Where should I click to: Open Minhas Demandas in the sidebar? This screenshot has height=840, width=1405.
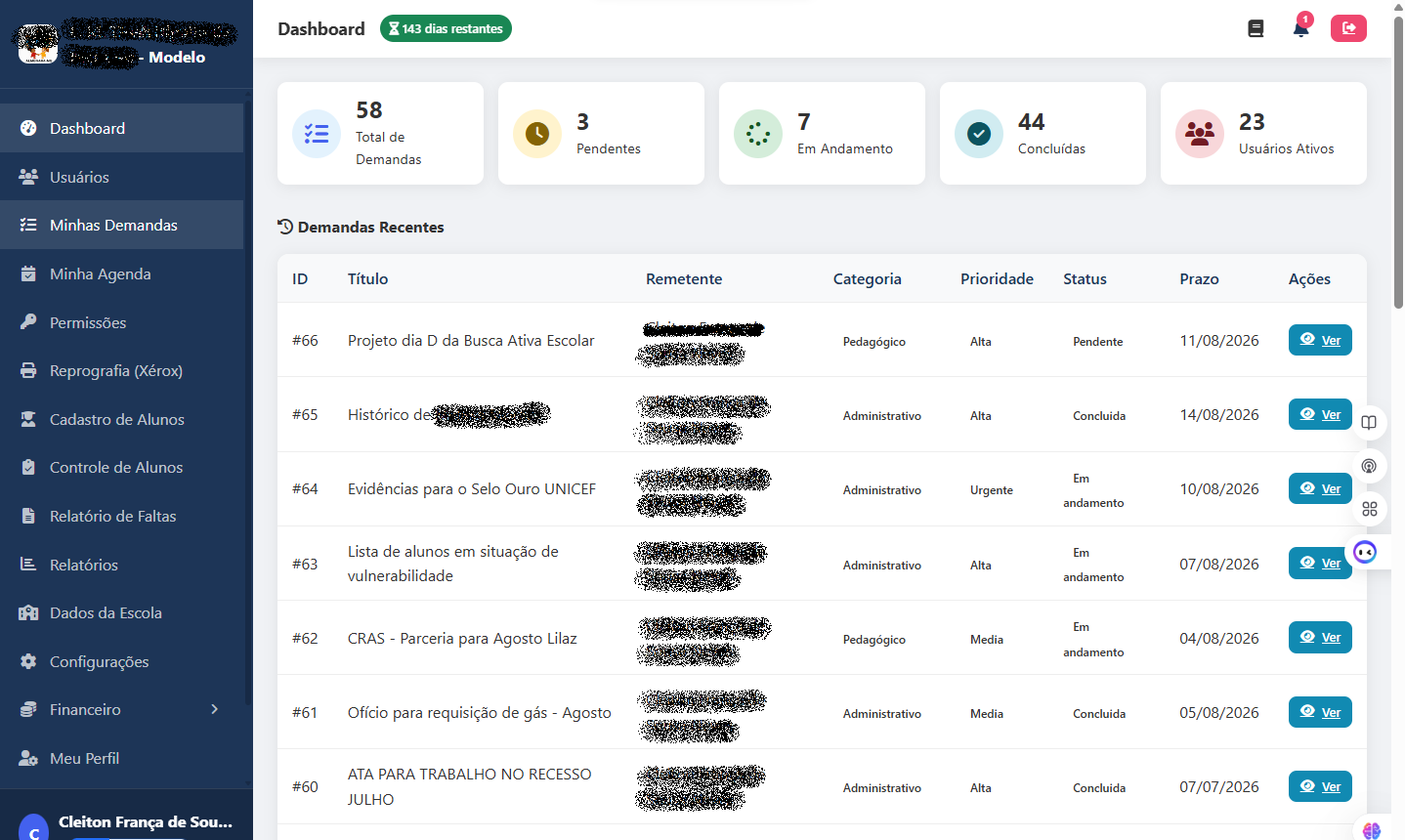[121, 225]
